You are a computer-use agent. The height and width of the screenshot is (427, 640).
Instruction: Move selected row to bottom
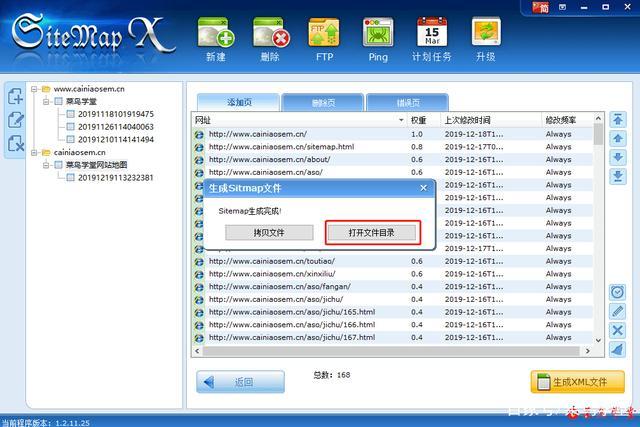(618, 177)
